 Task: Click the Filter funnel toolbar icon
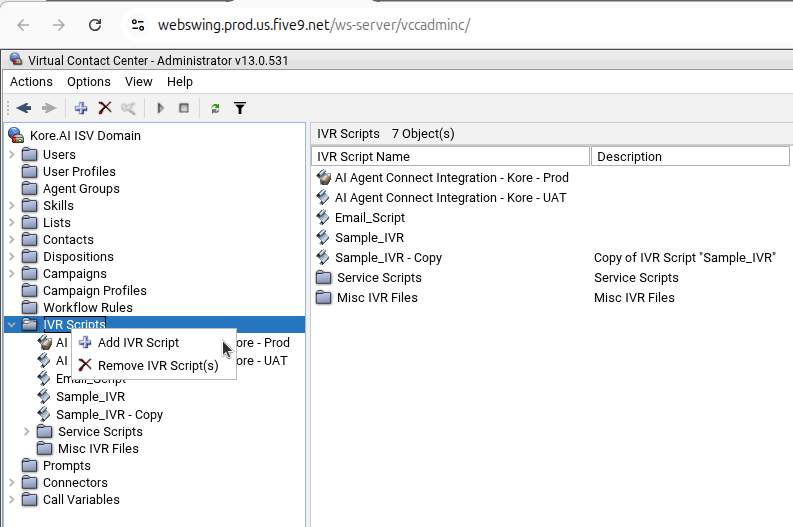240,108
